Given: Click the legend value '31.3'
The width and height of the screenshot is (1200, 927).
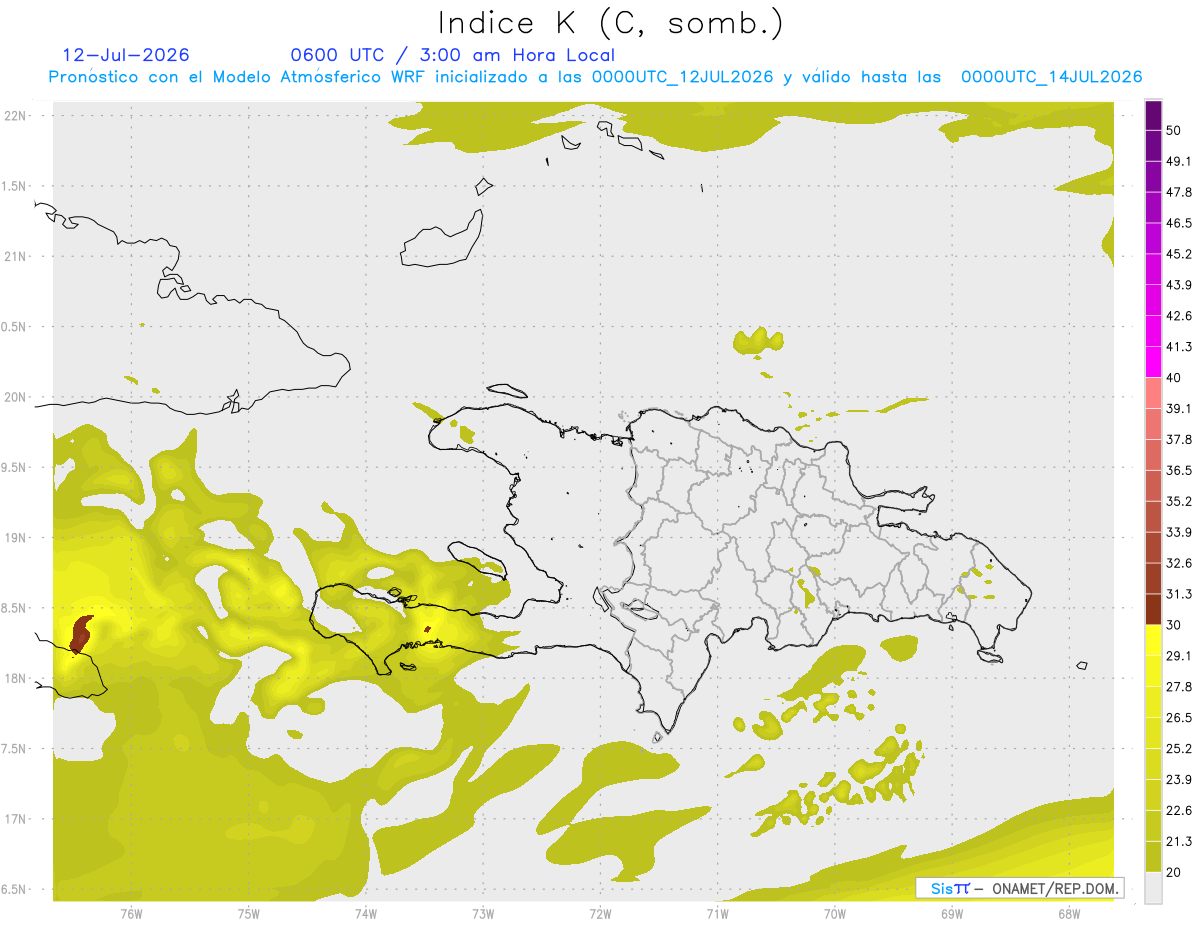Looking at the screenshot, I should (1179, 594).
